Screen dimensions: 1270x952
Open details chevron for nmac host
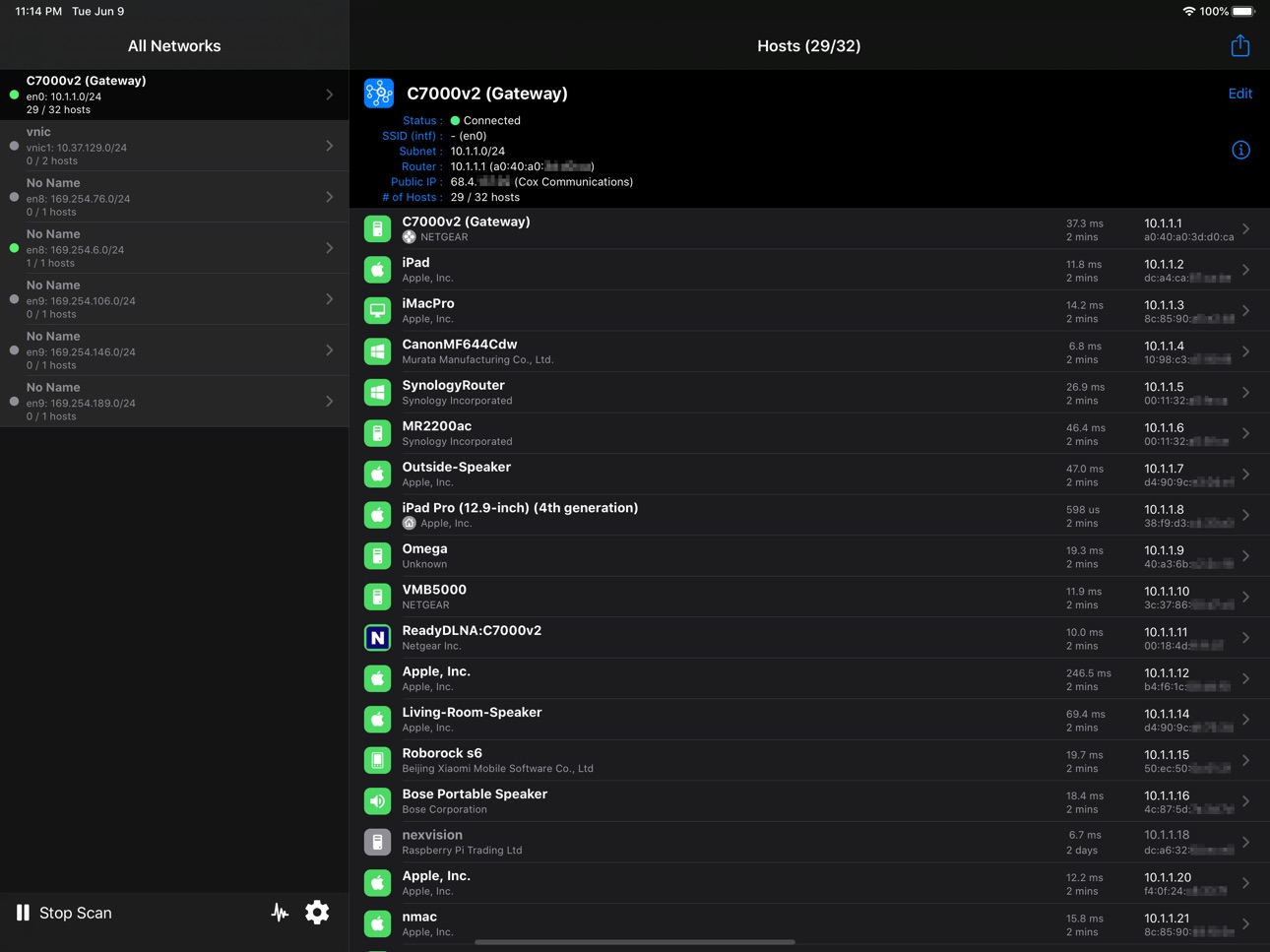coord(1246,923)
